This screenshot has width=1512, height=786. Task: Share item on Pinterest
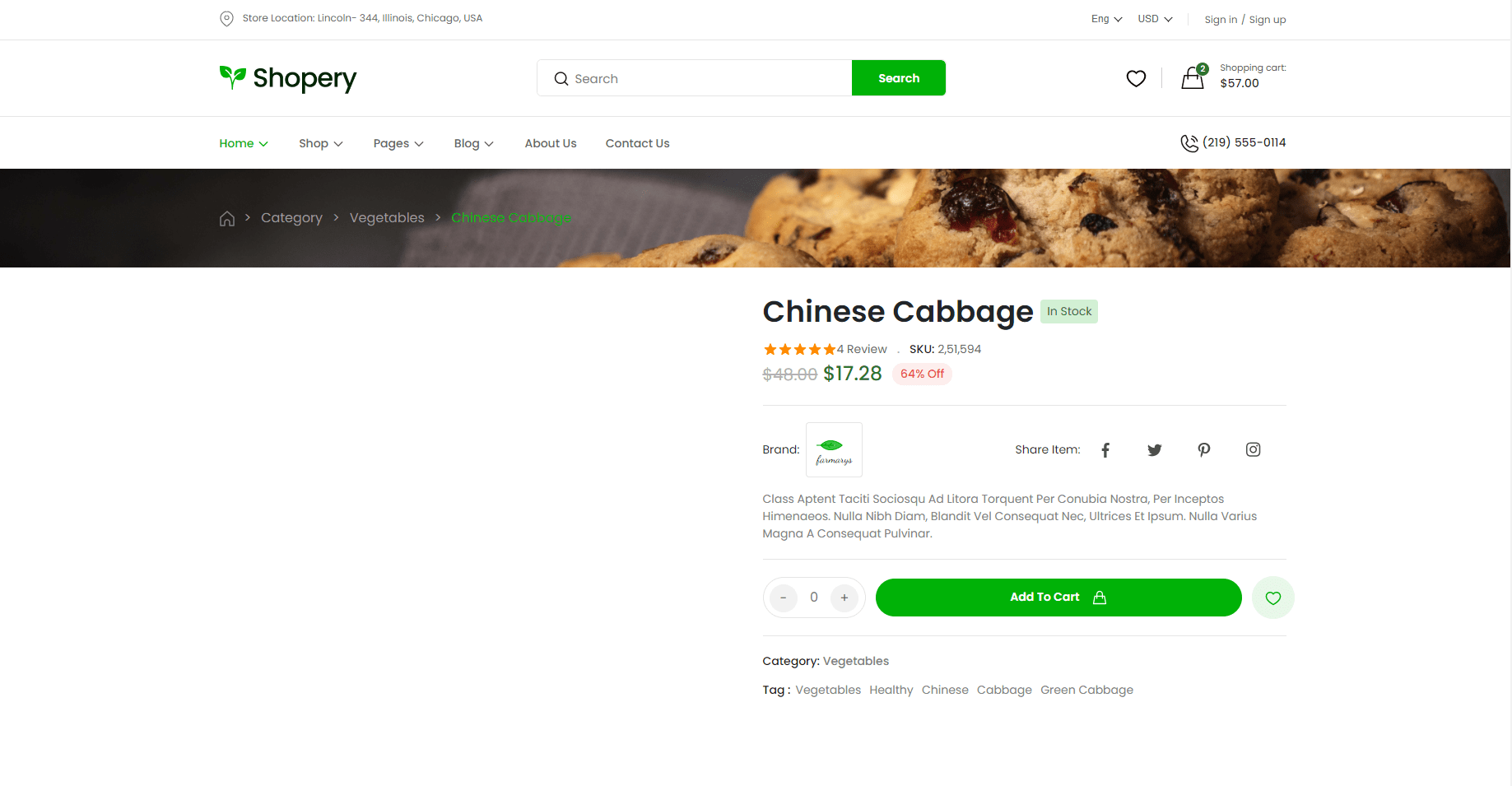(1204, 449)
